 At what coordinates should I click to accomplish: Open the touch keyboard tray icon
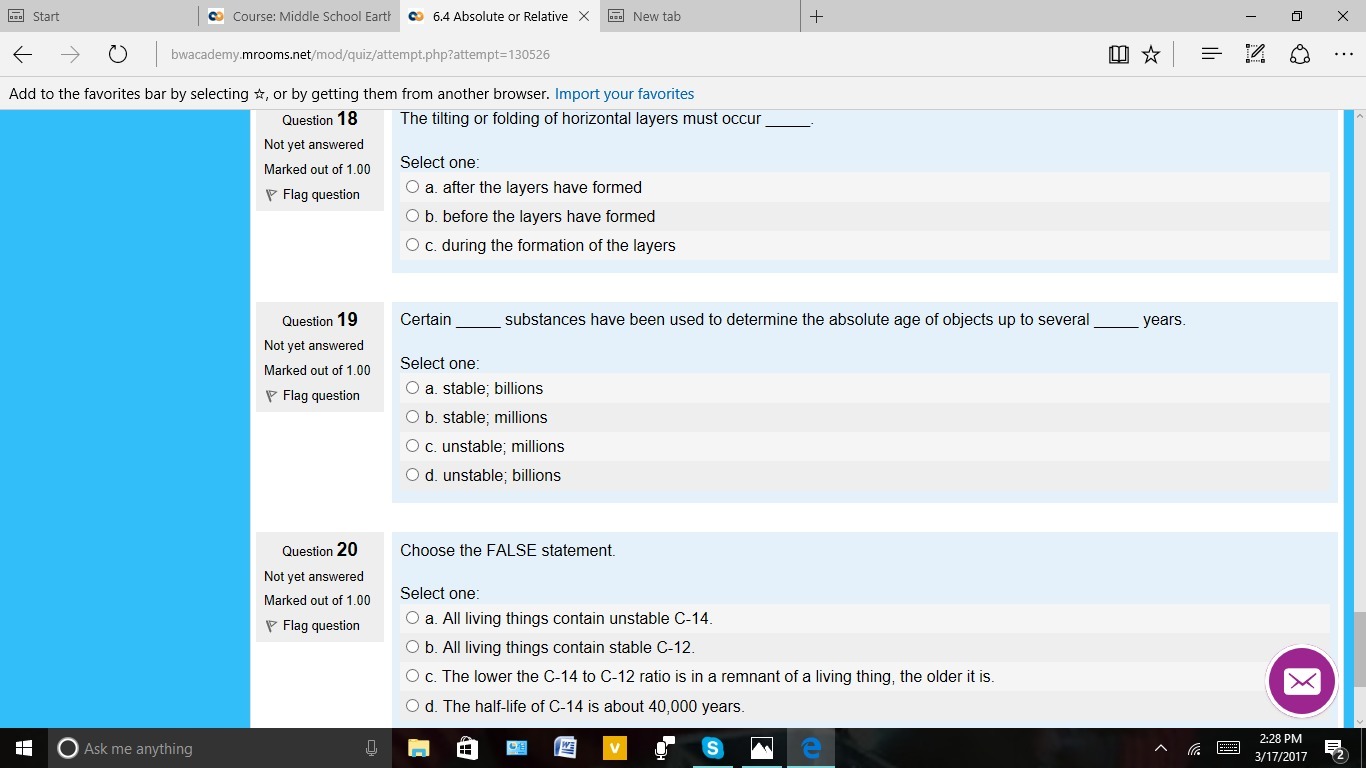coord(1229,748)
